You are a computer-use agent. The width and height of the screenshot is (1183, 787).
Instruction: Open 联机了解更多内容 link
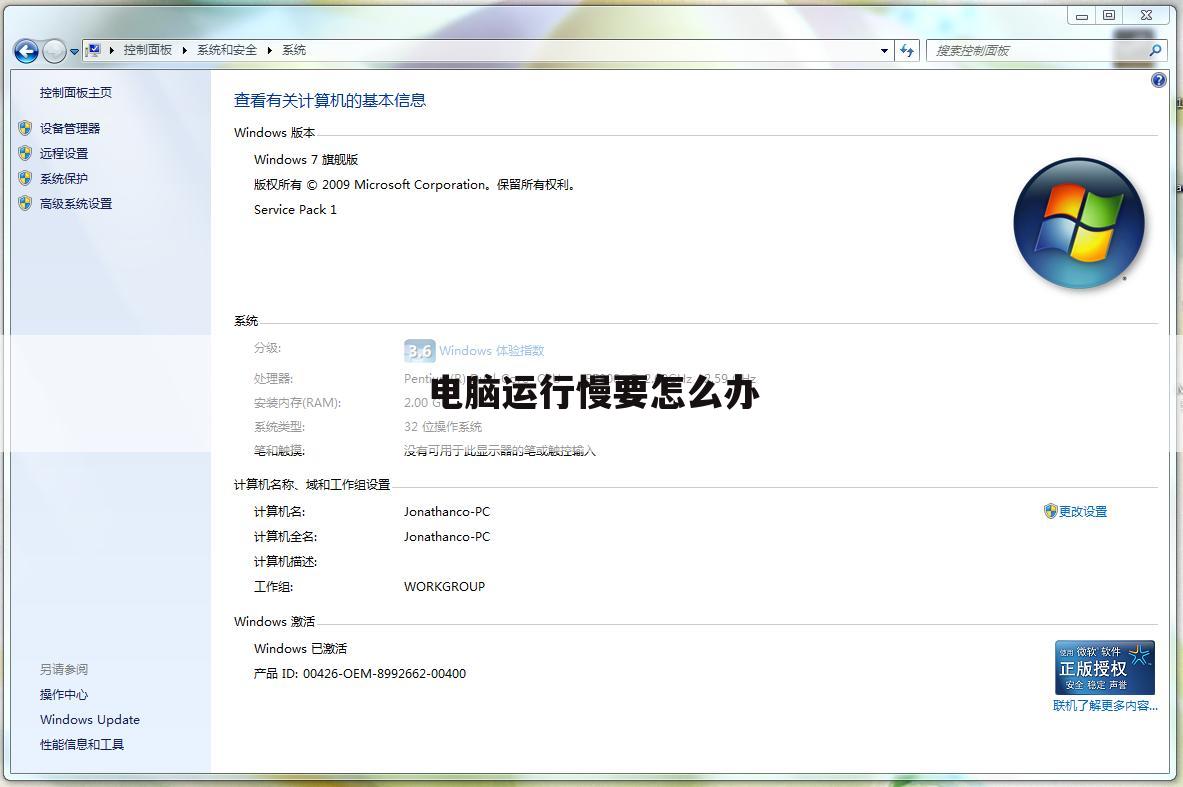[1105, 706]
